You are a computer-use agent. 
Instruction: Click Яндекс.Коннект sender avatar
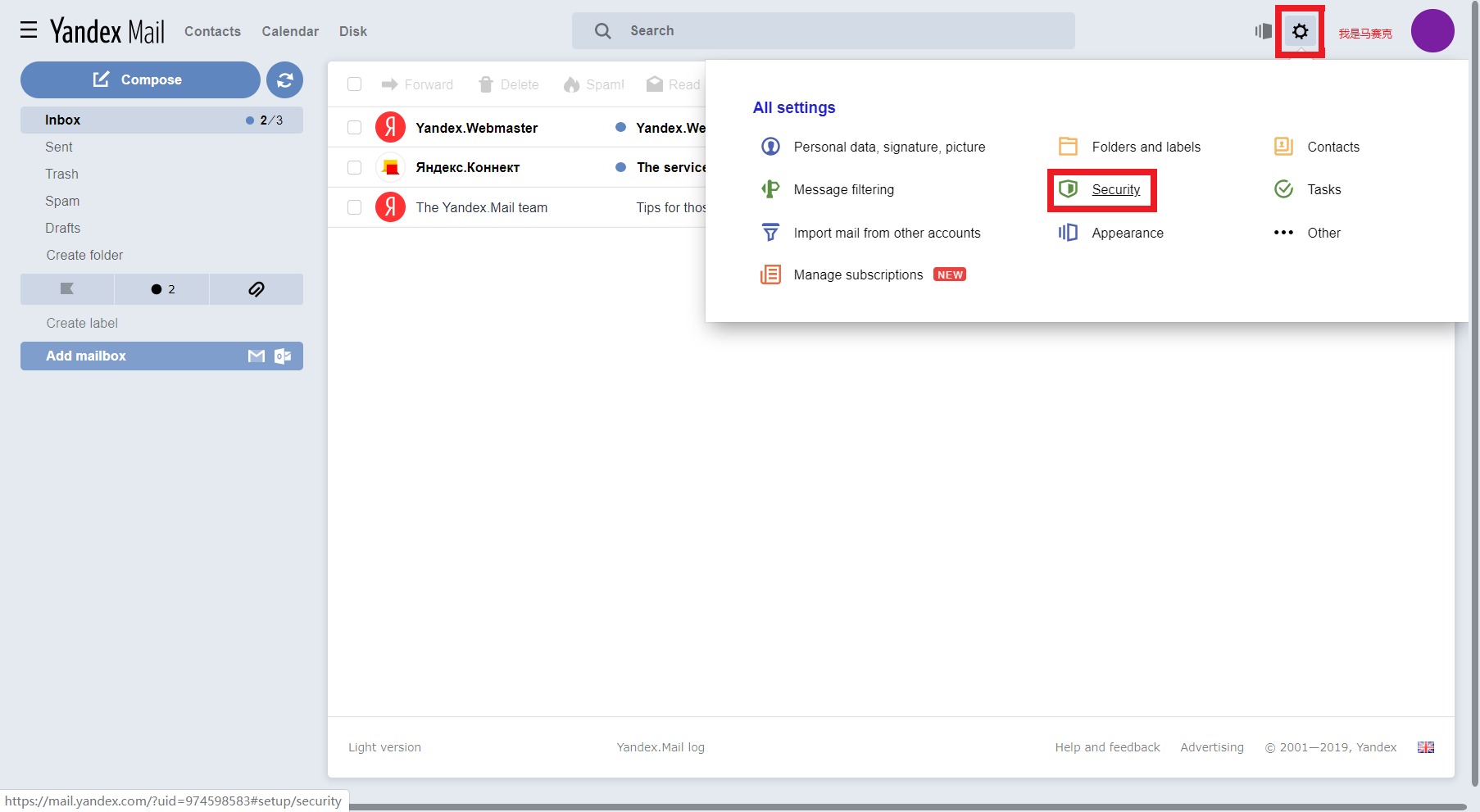point(390,167)
